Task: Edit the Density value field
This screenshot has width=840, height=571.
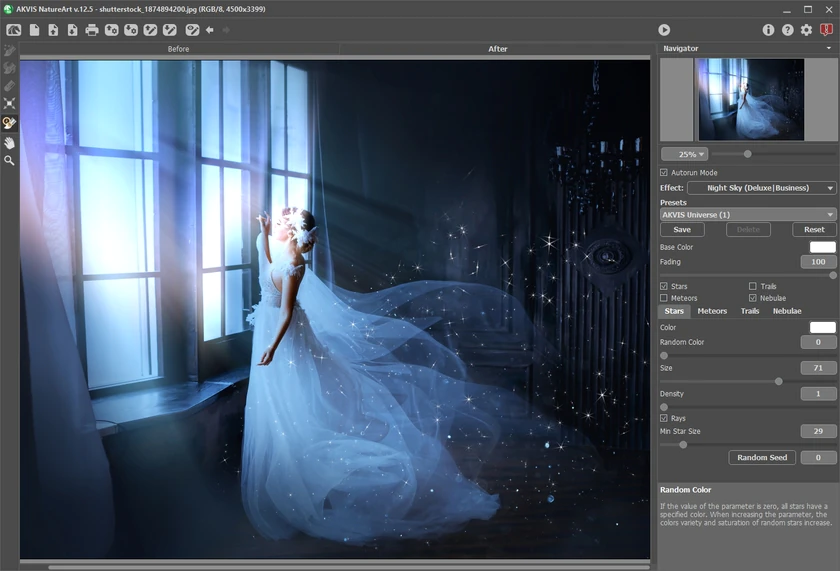Action: (818, 394)
